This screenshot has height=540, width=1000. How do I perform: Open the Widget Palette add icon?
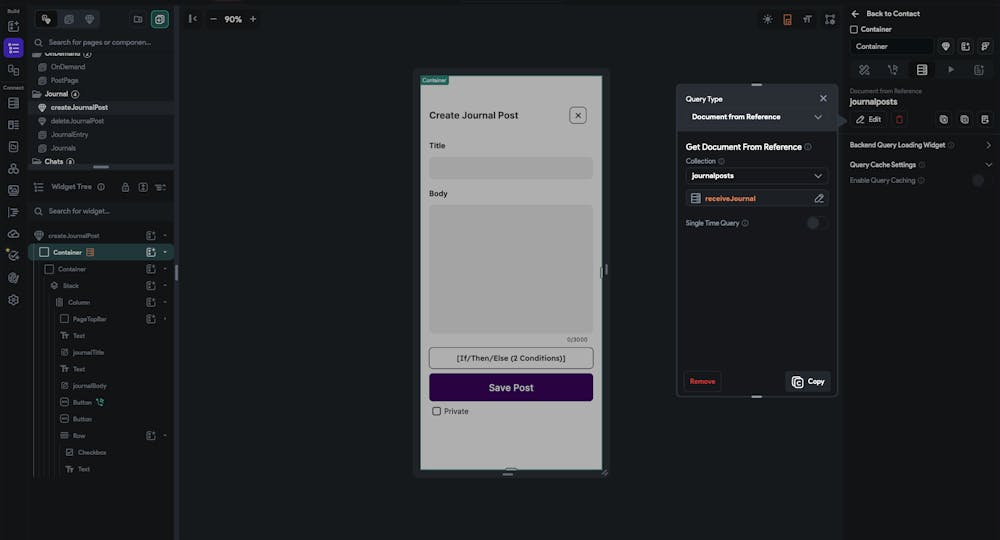(x=13, y=26)
